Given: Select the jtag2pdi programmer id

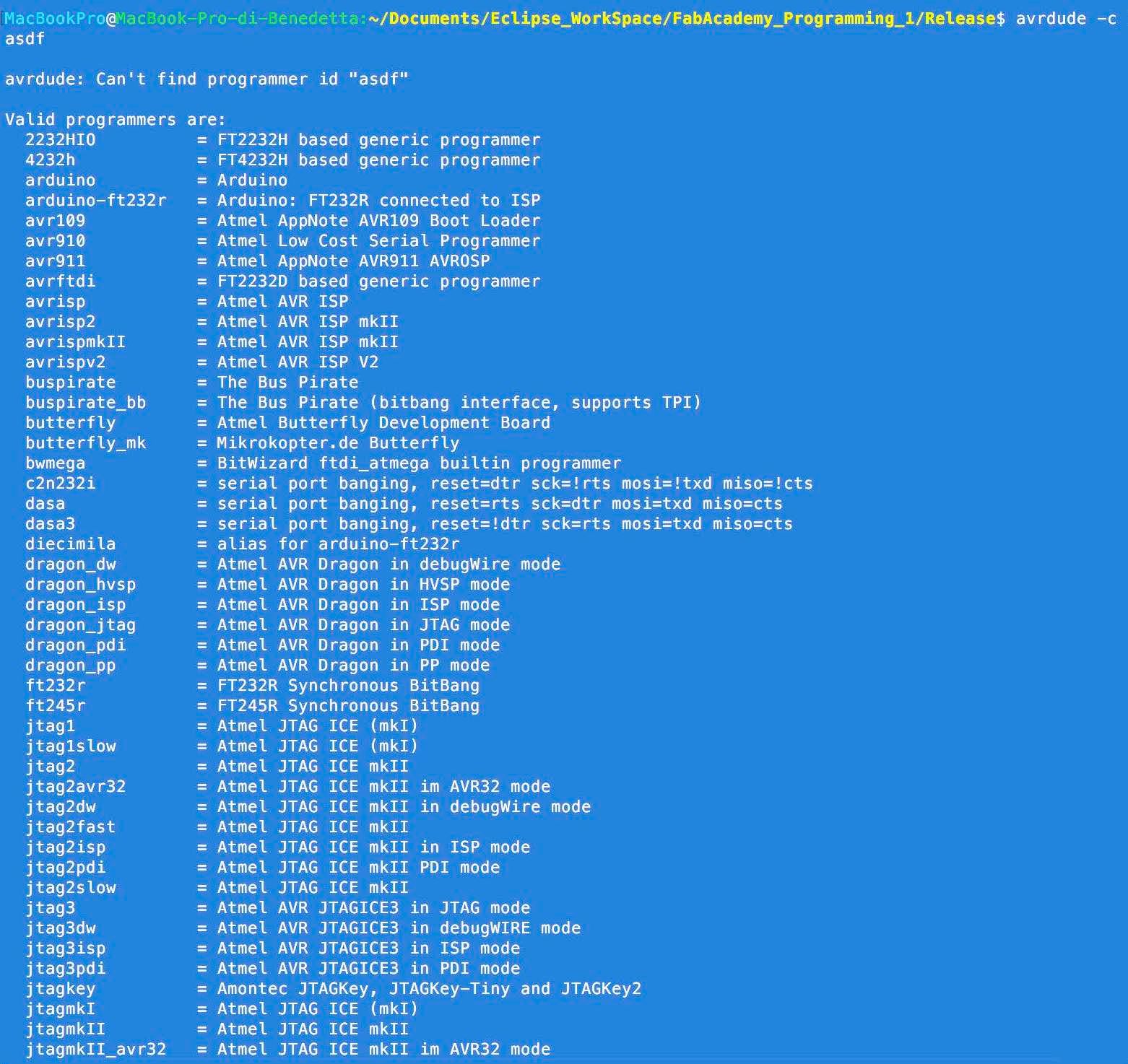Looking at the screenshot, I should (x=65, y=868).
